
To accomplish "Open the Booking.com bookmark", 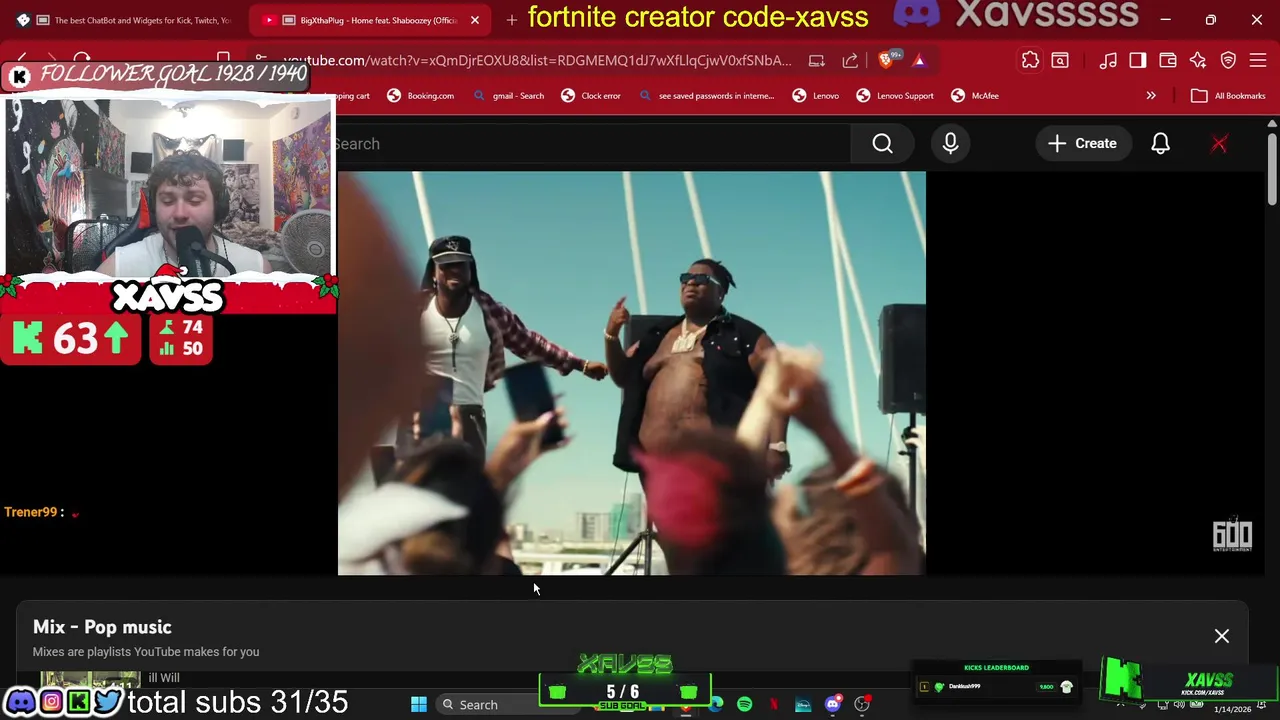I will 421,96.
